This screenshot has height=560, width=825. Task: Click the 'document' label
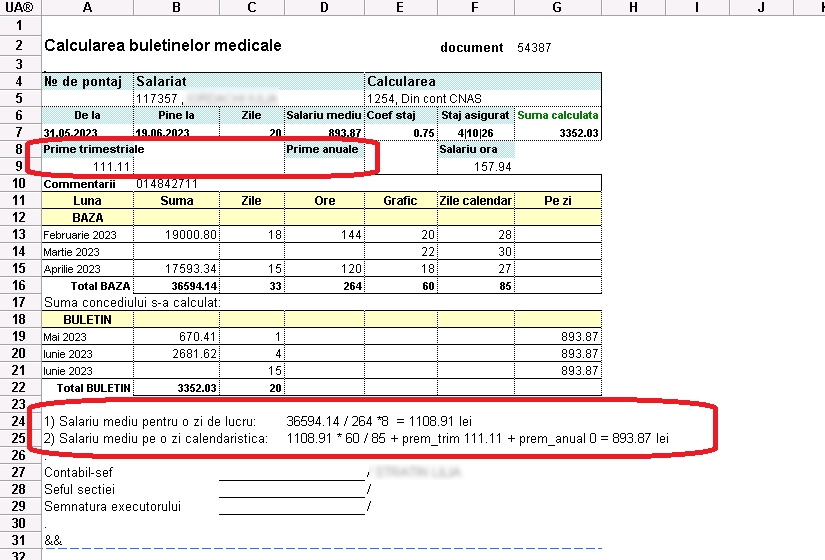point(472,48)
